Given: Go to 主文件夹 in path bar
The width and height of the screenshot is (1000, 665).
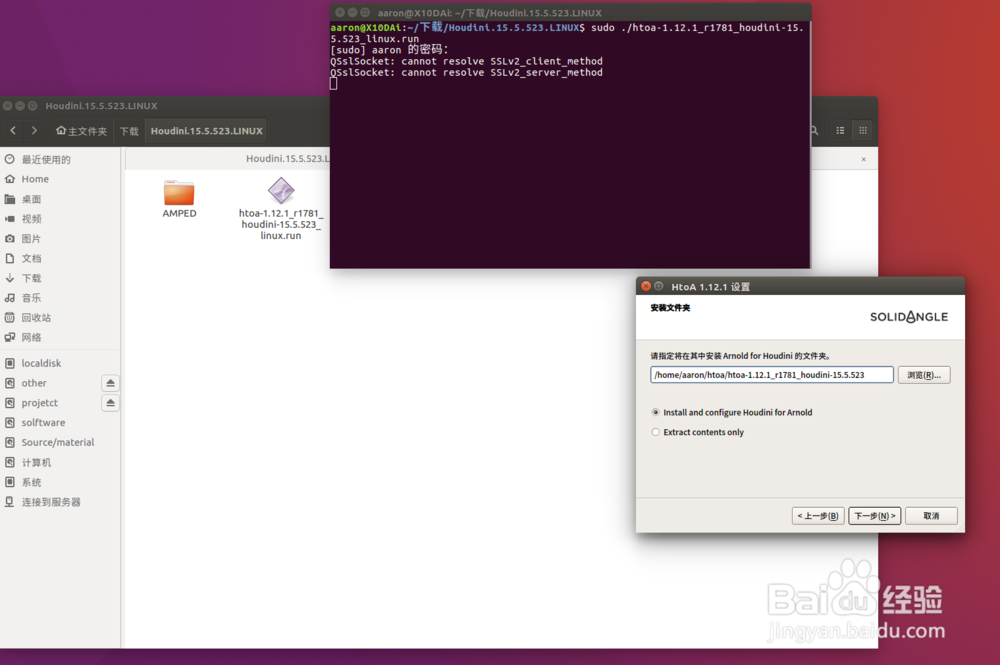Looking at the screenshot, I should point(81,131).
